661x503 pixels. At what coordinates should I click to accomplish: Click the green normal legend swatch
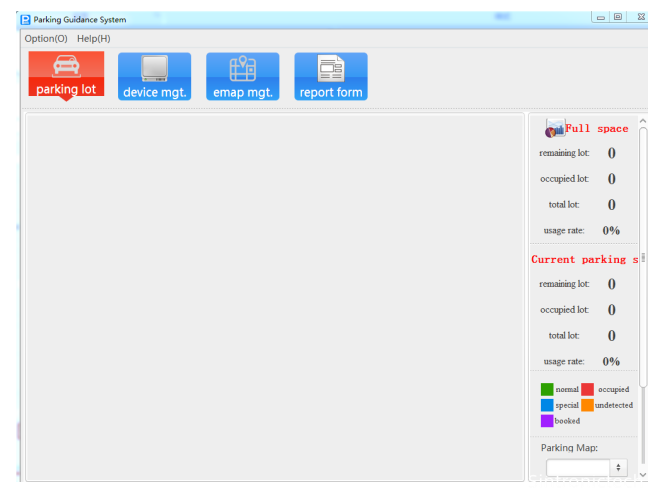click(547, 389)
